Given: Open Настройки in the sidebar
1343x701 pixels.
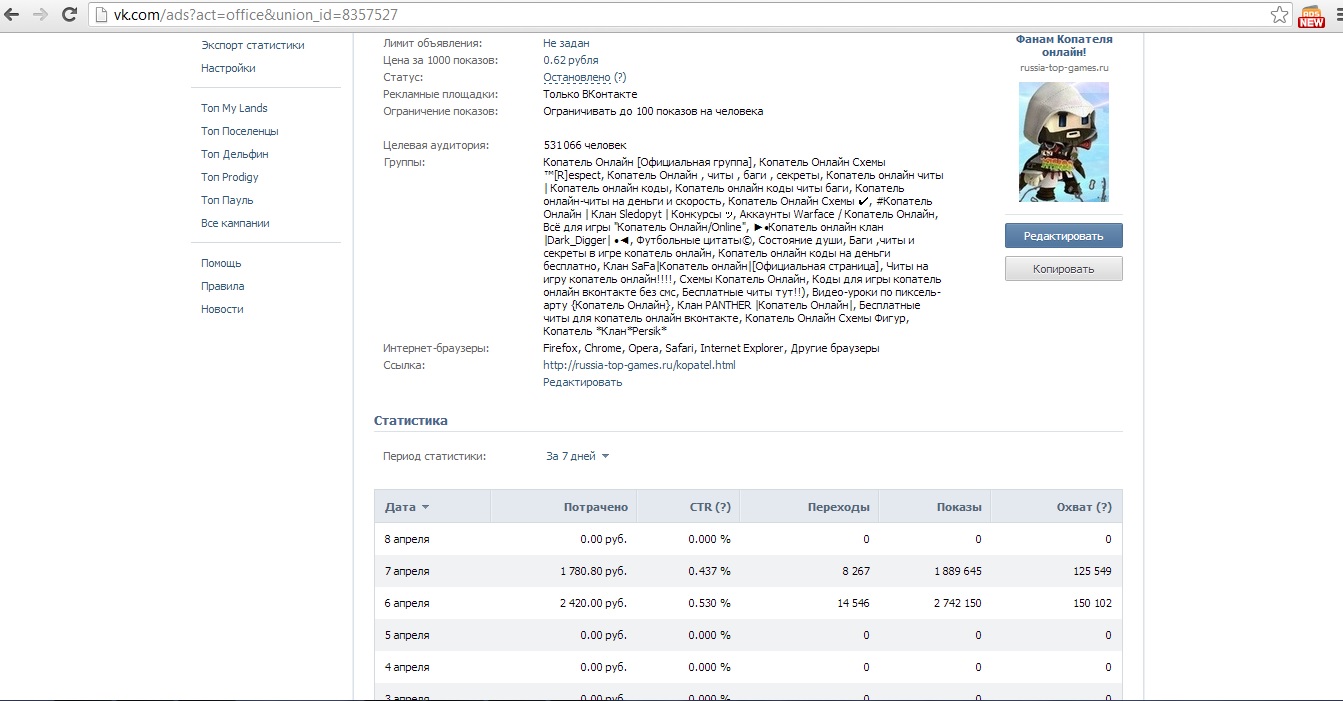Looking at the screenshot, I should (x=228, y=68).
